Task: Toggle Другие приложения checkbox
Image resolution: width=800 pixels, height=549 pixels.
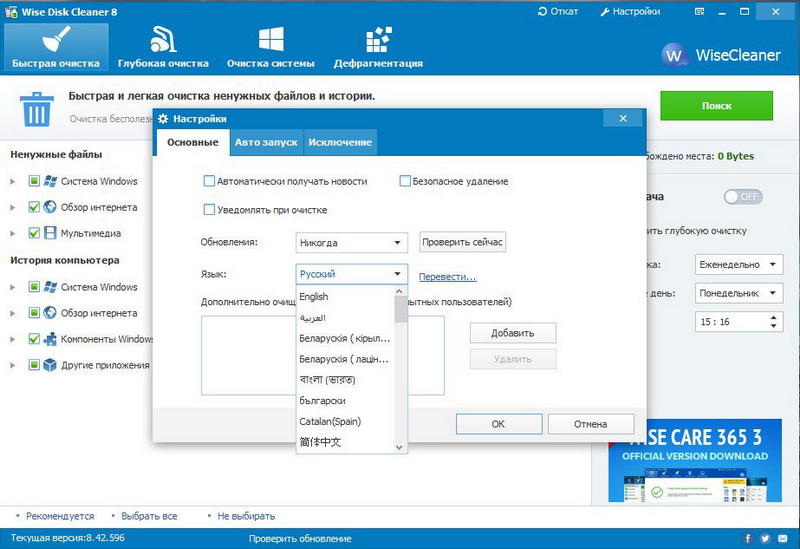Action: [x=34, y=365]
